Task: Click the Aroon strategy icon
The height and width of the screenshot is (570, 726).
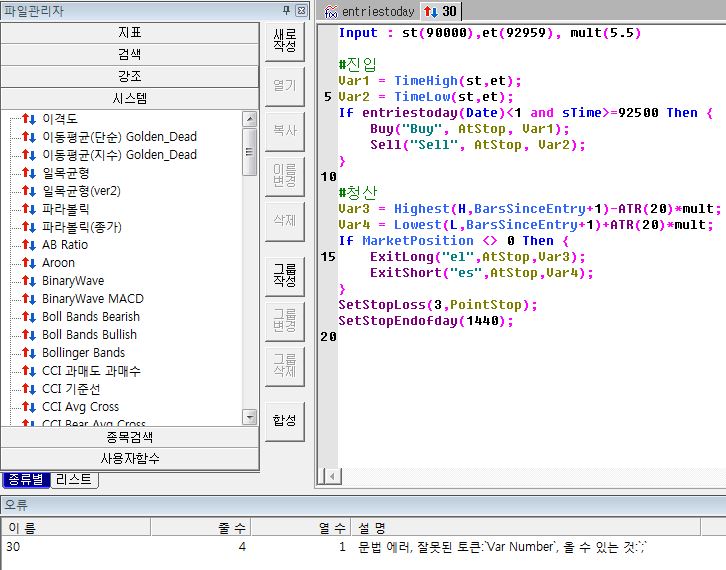Action: pos(29,263)
